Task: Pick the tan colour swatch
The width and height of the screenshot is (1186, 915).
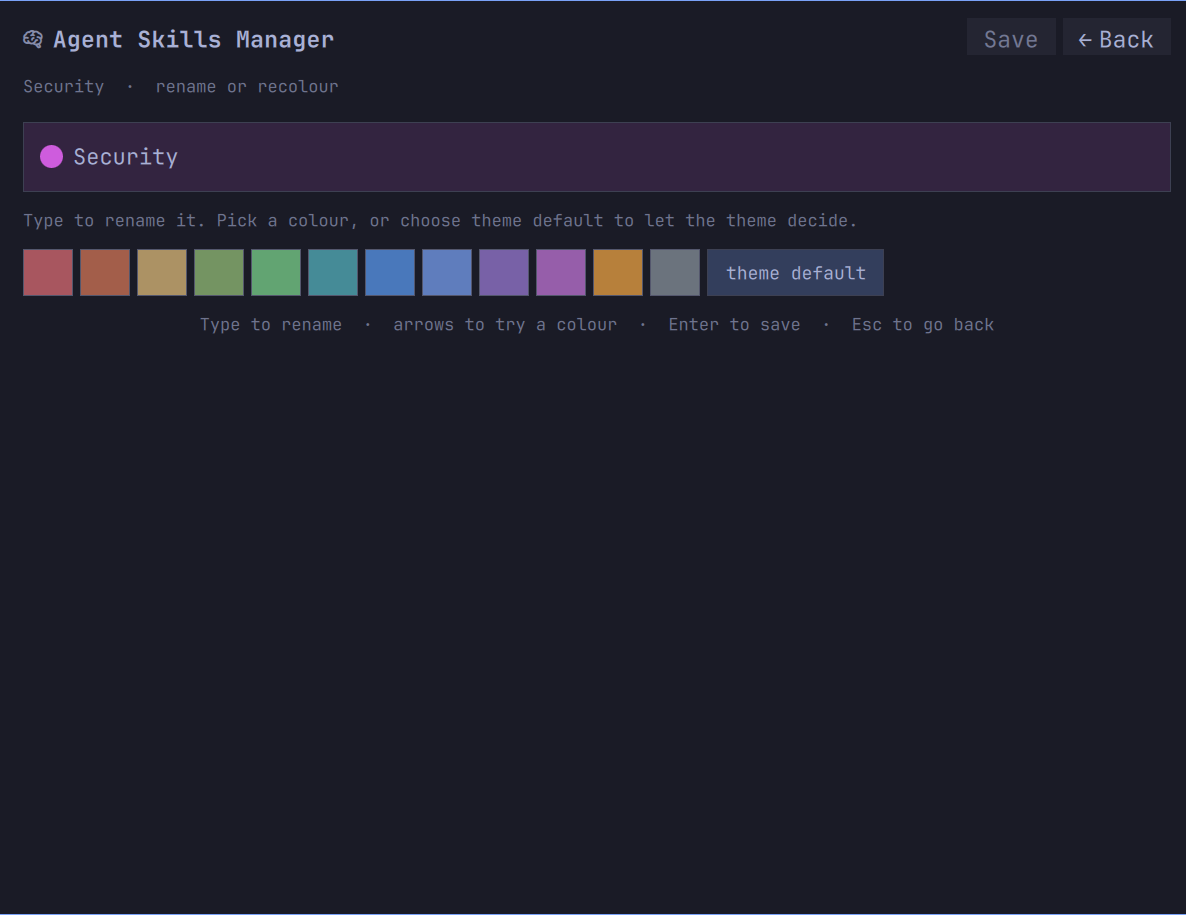Action: 162,272
